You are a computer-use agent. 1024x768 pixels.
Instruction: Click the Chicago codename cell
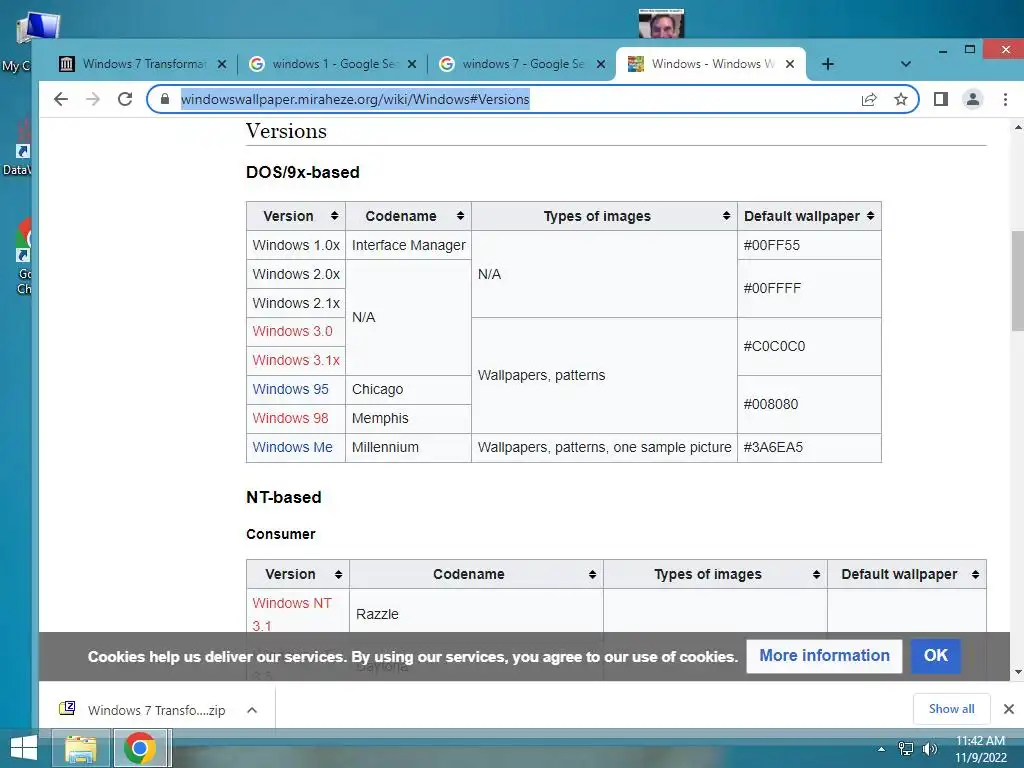pos(408,389)
